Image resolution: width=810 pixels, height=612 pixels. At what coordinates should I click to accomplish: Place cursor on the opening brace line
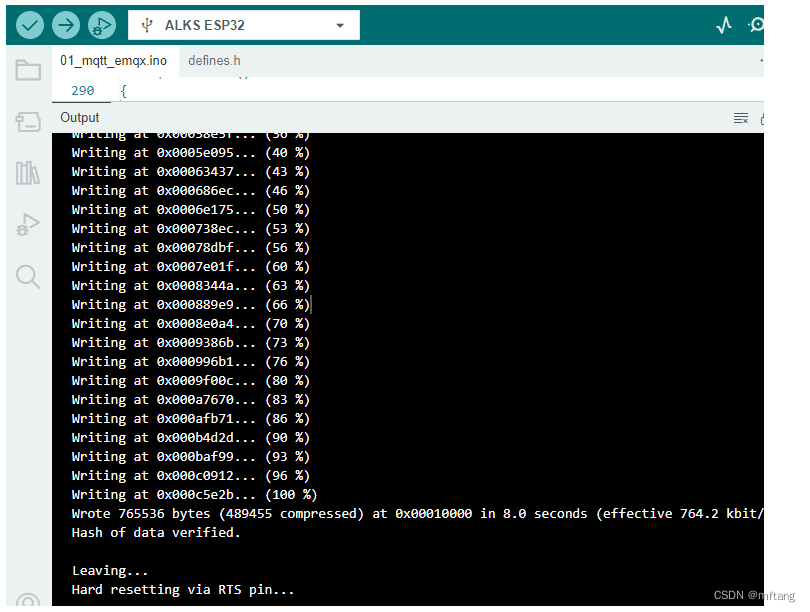[x=124, y=90]
